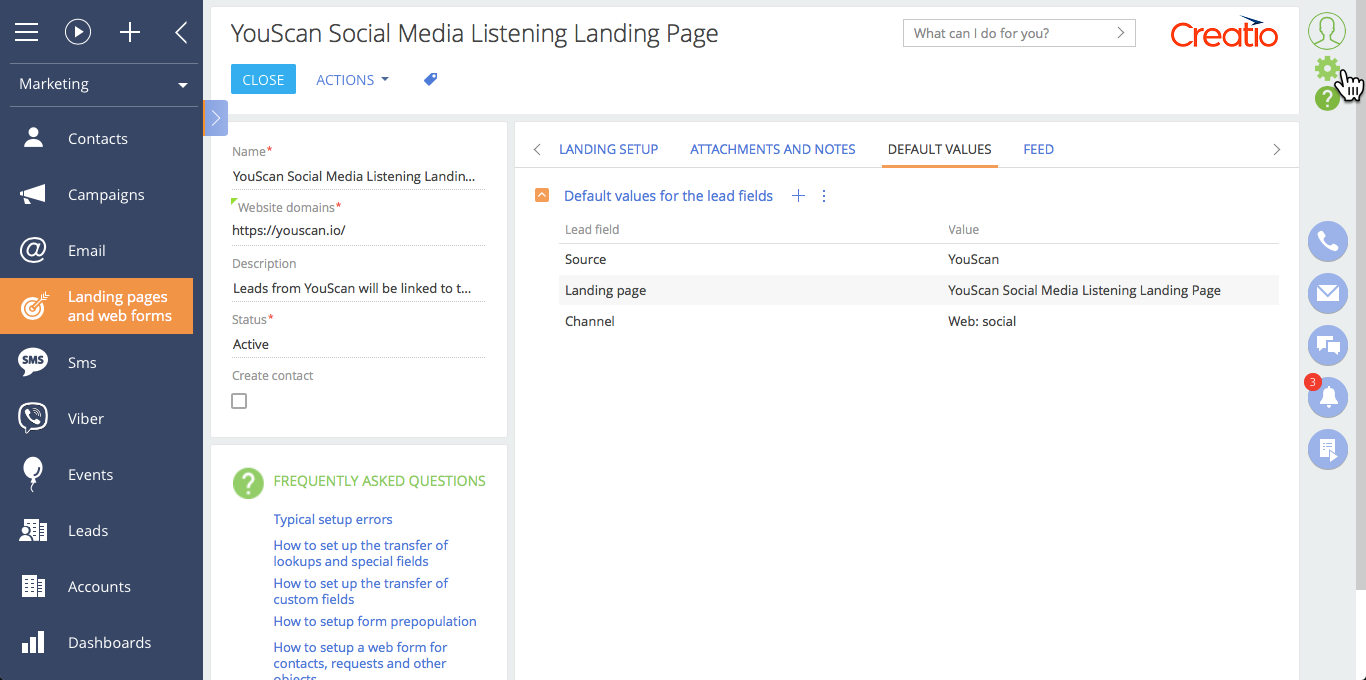
Task: Show previous tabs with left arrow
Action: click(x=537, y=149)
